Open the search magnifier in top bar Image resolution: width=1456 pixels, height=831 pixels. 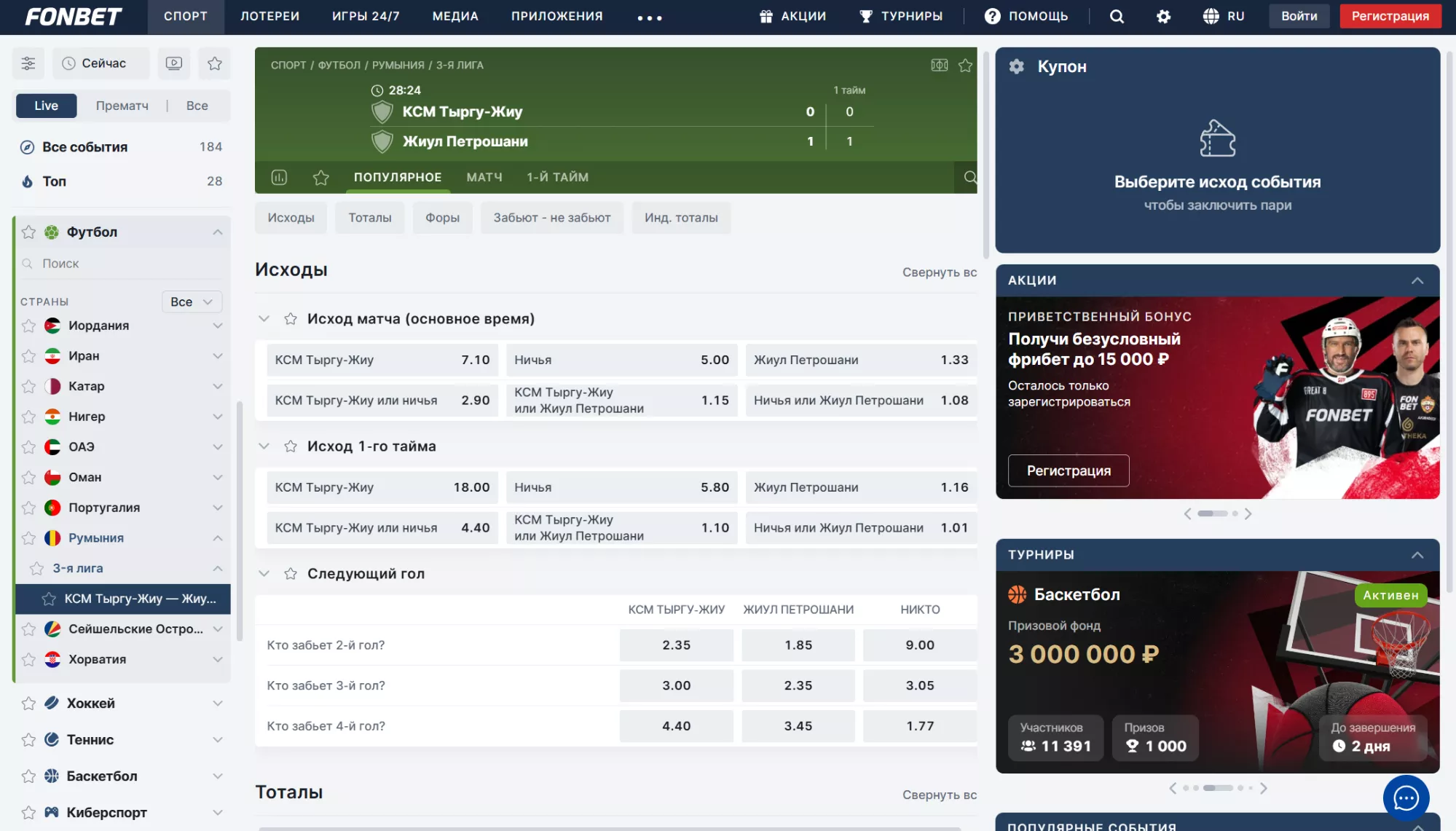[x=1117, y=16]
